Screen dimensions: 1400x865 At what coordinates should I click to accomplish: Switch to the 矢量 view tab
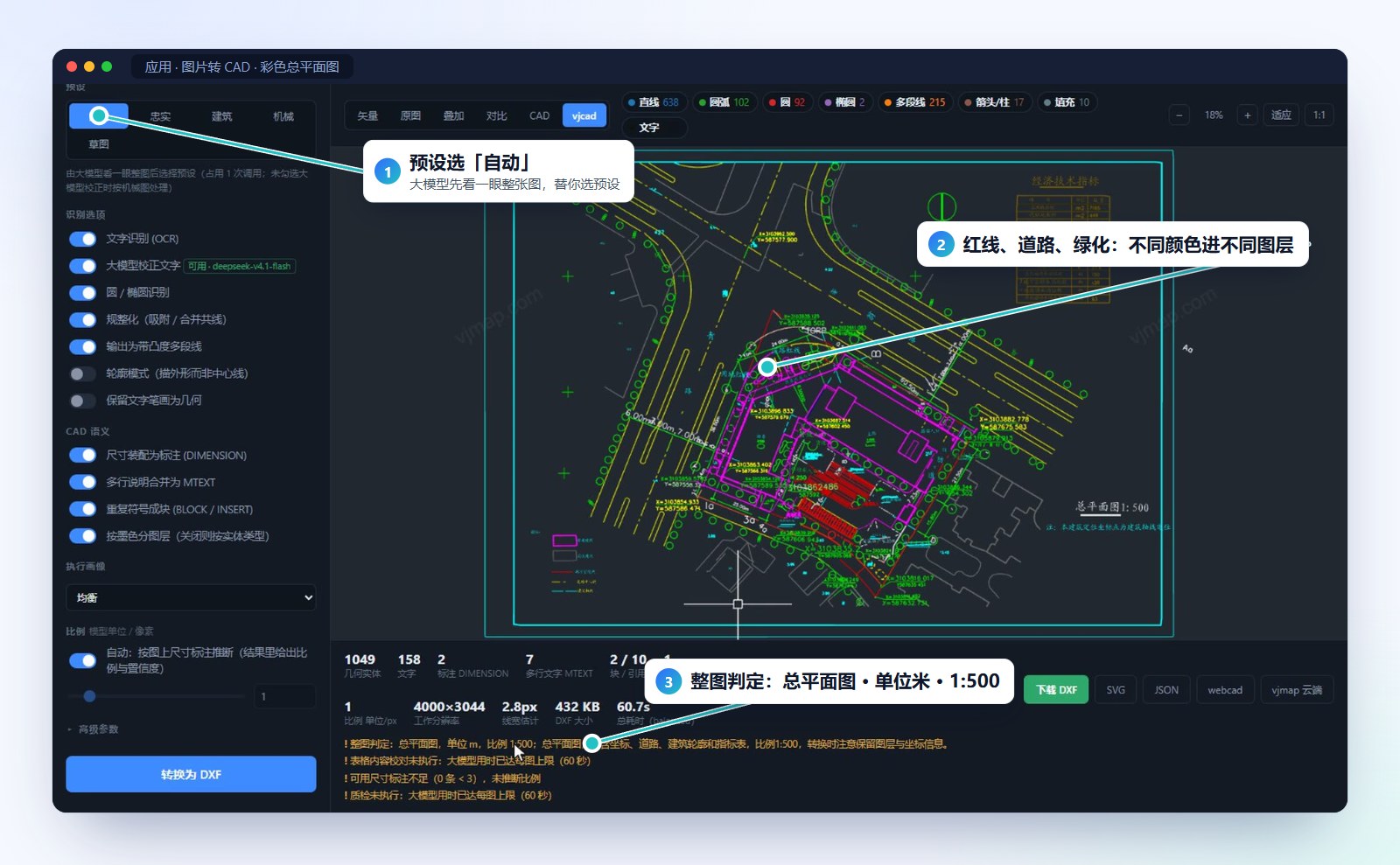pos(367,115)
